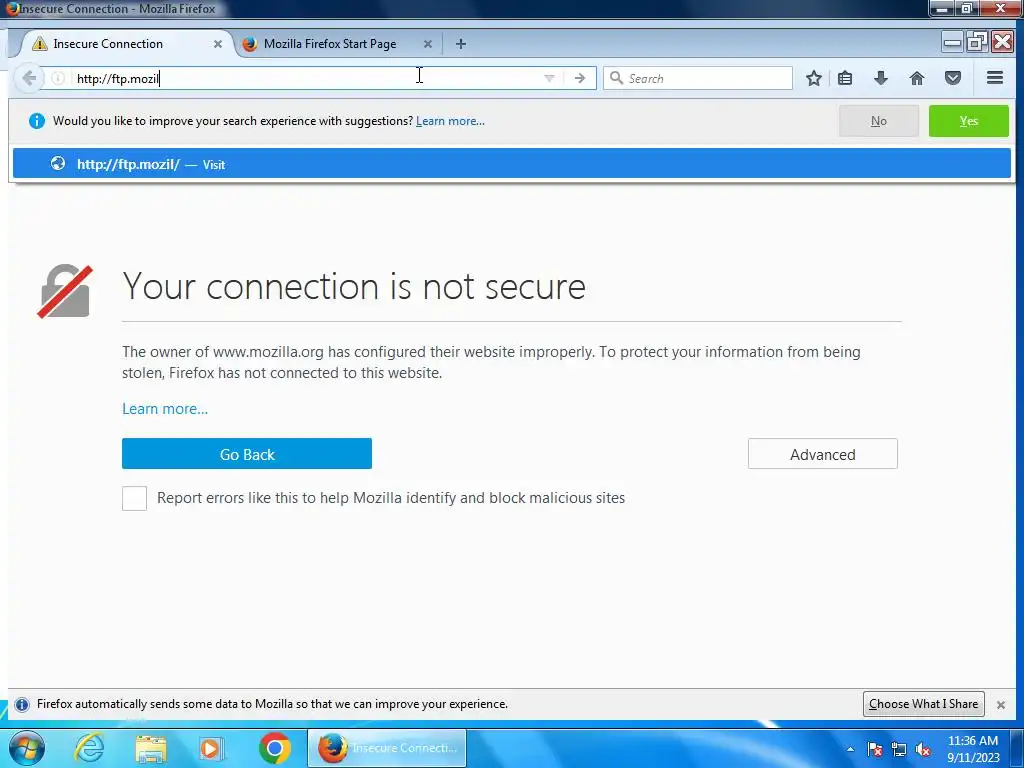
Task: Select the http://ftp.mozil/ Visit suggestion
Action: coord(512,164)
